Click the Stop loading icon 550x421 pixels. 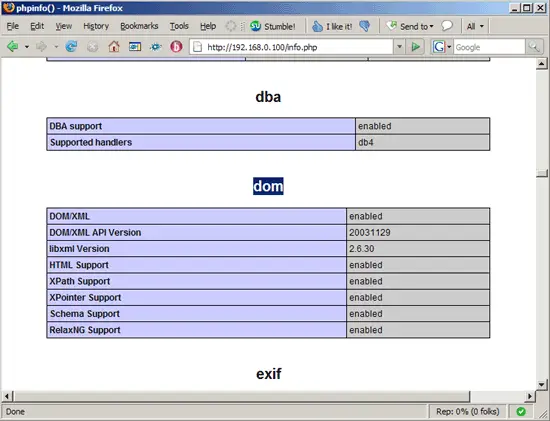92,47
